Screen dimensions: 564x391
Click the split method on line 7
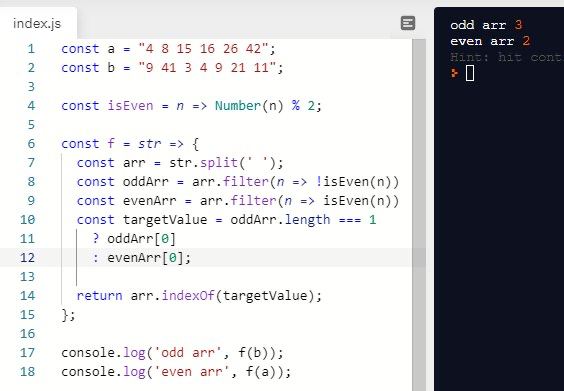pyautogui.click(x=219, y=163)
